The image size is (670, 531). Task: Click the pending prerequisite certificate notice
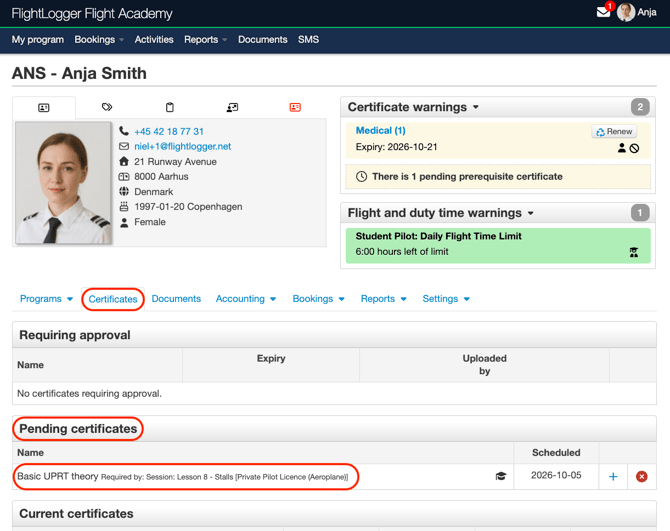point(498,176)
